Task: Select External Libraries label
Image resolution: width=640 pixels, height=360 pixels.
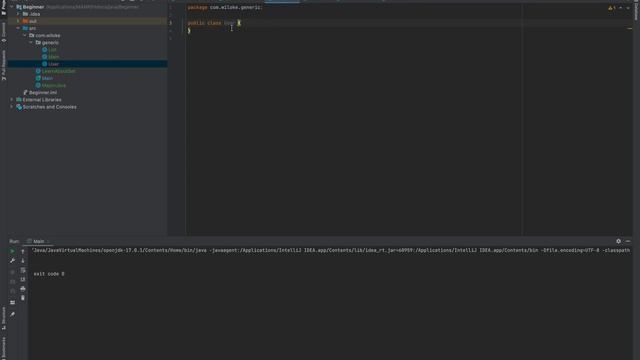Action: click(x=42, y=100)
